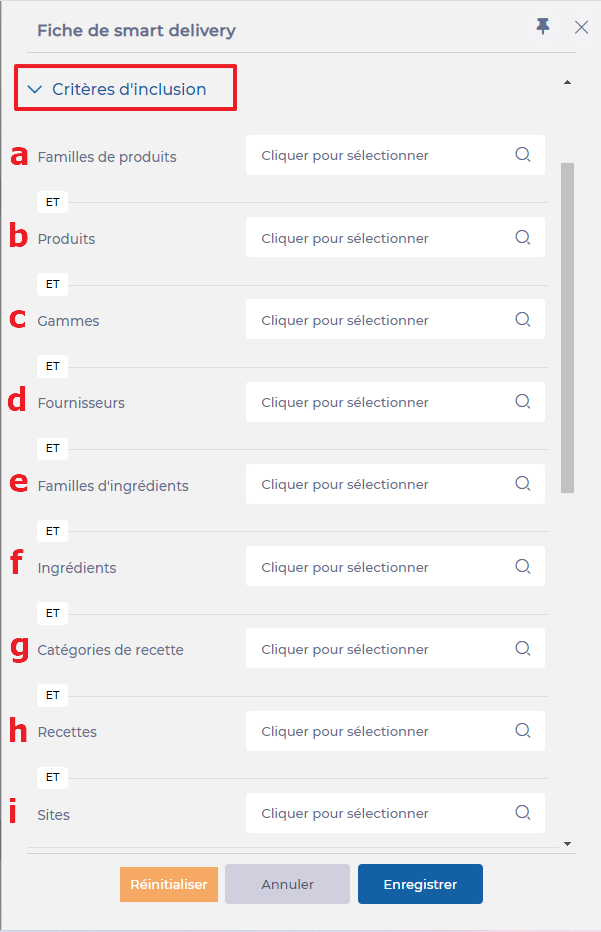Click search icon for Catégories de recette
The height and width of the screenshot is (932, 601).
(x=522, y=649)
